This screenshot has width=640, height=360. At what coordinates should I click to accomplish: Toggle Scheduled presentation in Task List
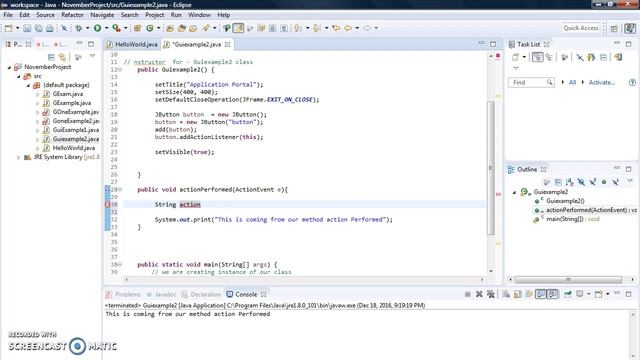(x=549, y=58)
